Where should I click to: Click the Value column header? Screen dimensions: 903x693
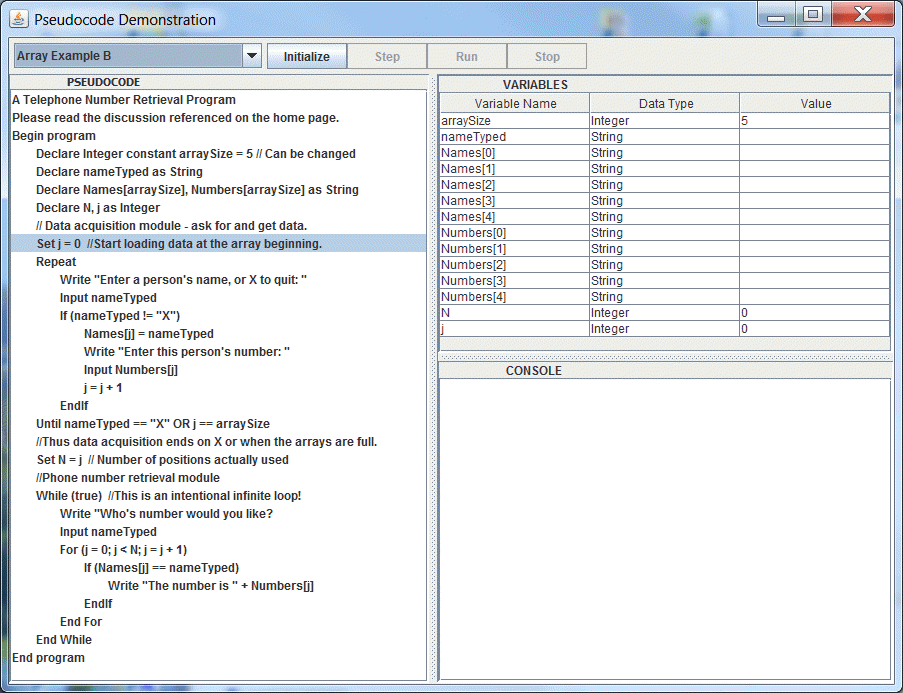click(x=815, y=103)
